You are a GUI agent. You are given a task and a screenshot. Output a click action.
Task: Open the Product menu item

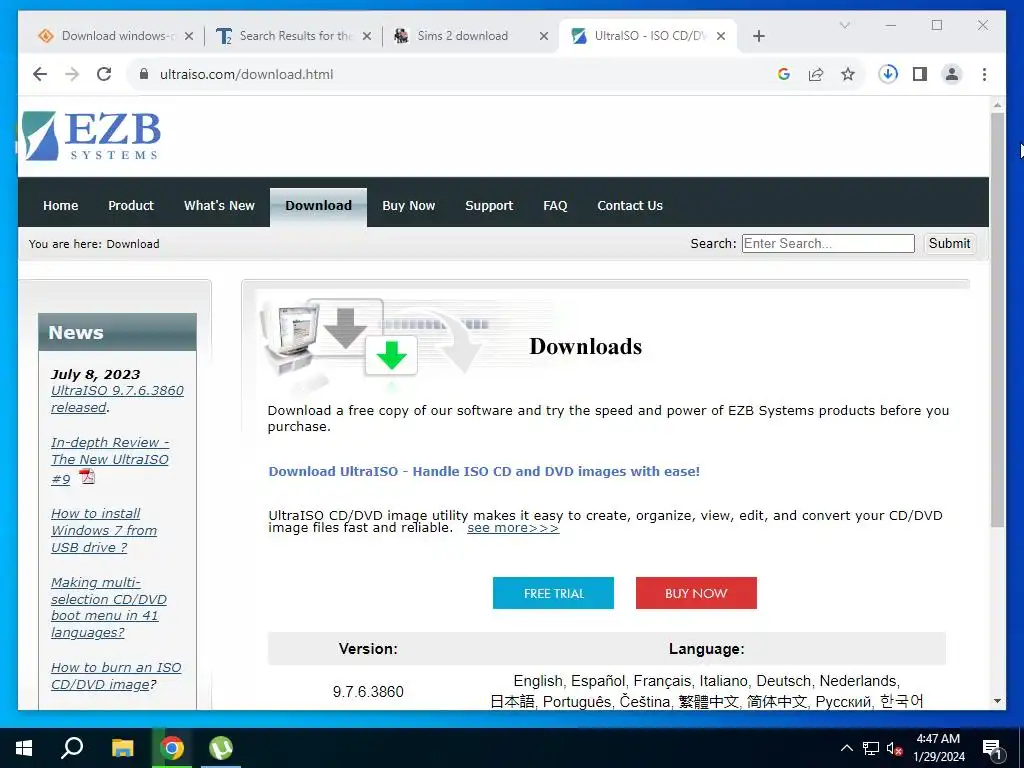point(131,206)
